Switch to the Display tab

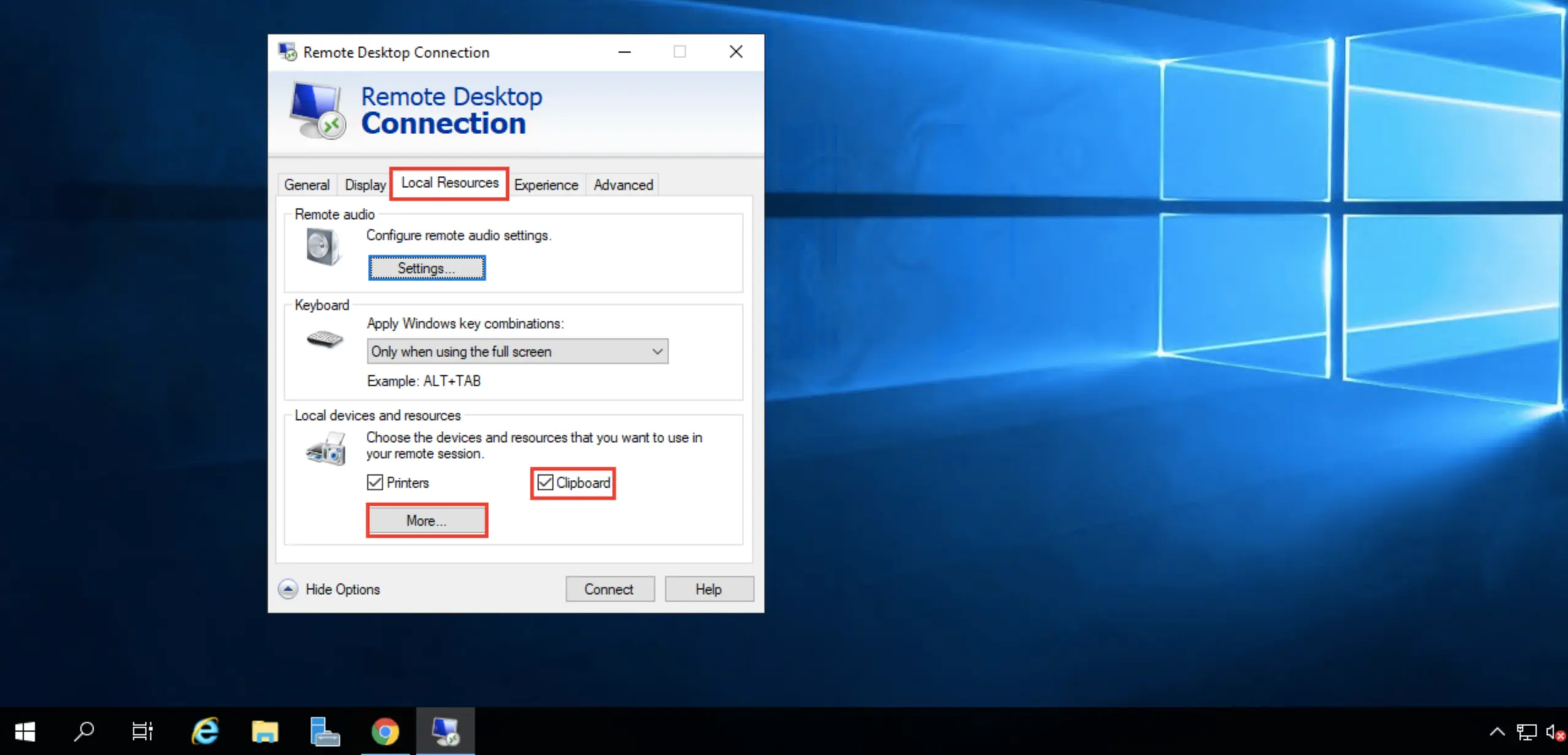point(365,184)
